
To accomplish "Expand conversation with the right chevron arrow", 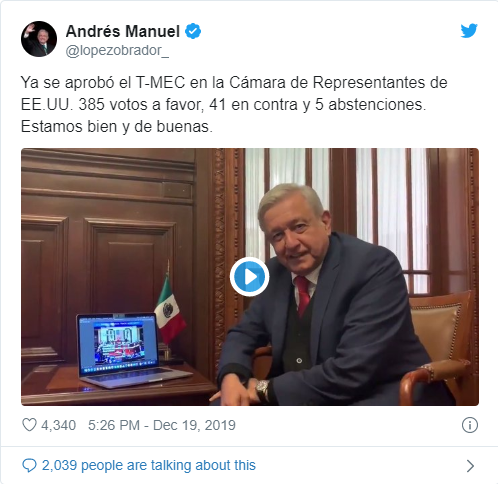I will [x=470, y=466].
